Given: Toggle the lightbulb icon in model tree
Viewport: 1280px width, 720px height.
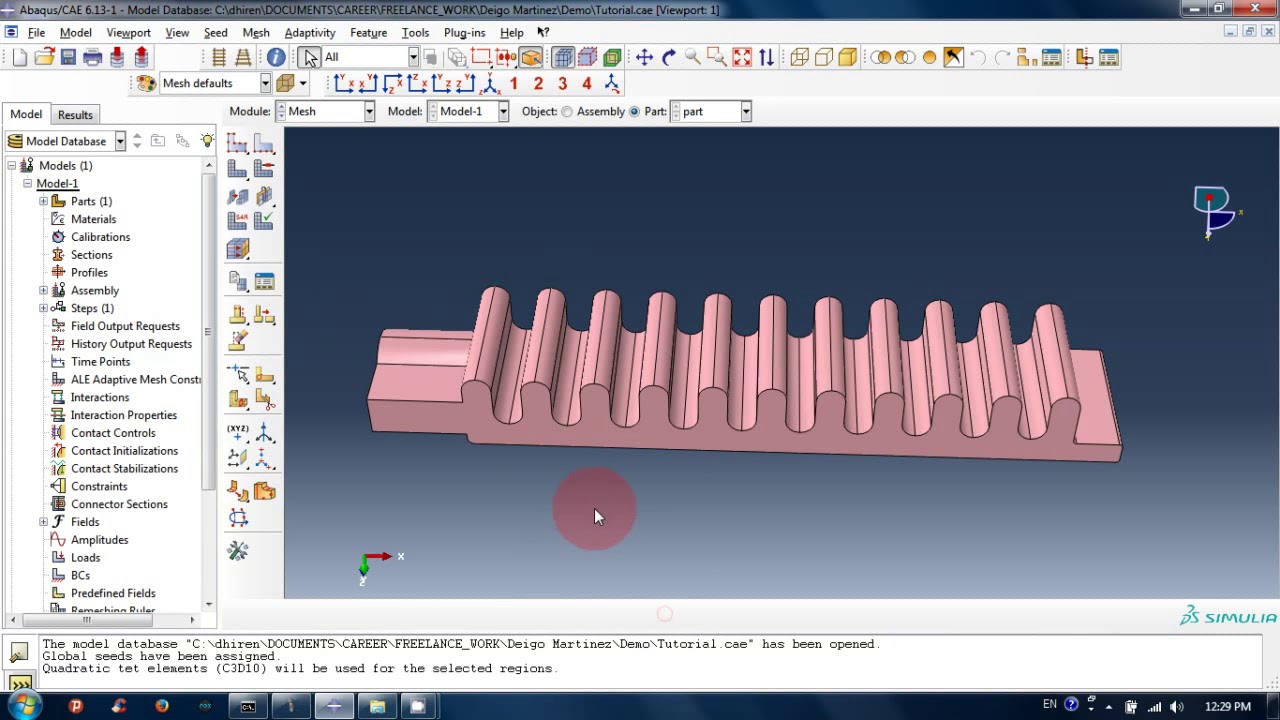Looking at the screenshot, I should 207,141.
